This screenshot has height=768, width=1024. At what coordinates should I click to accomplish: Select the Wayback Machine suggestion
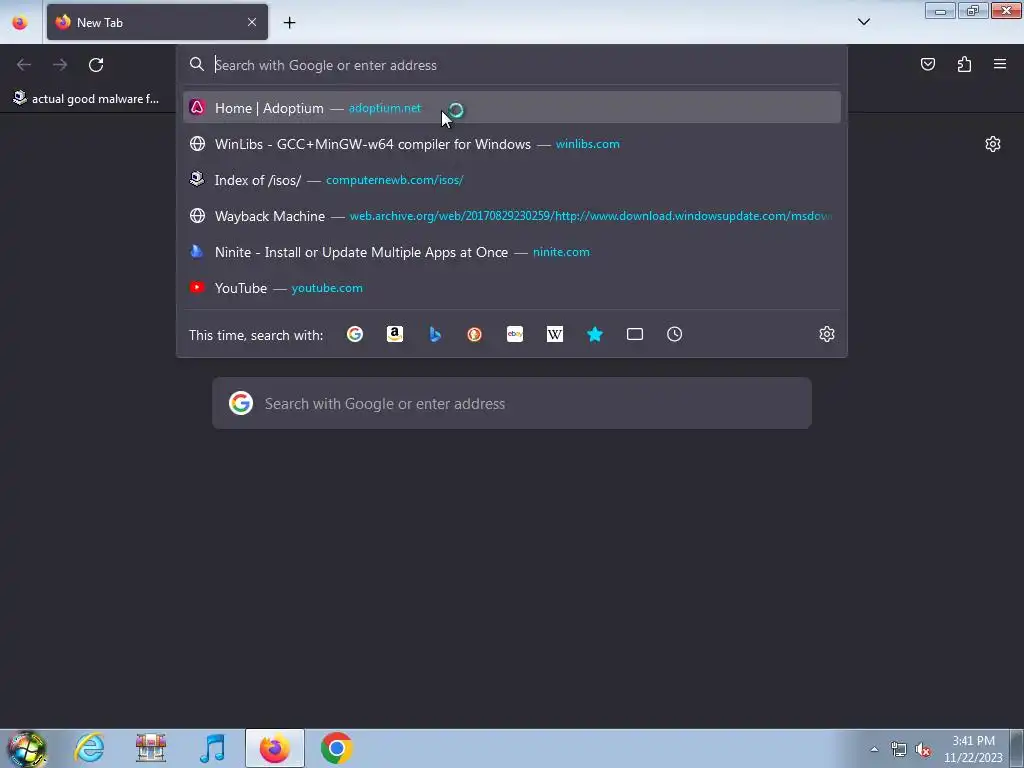click(511, 216)
